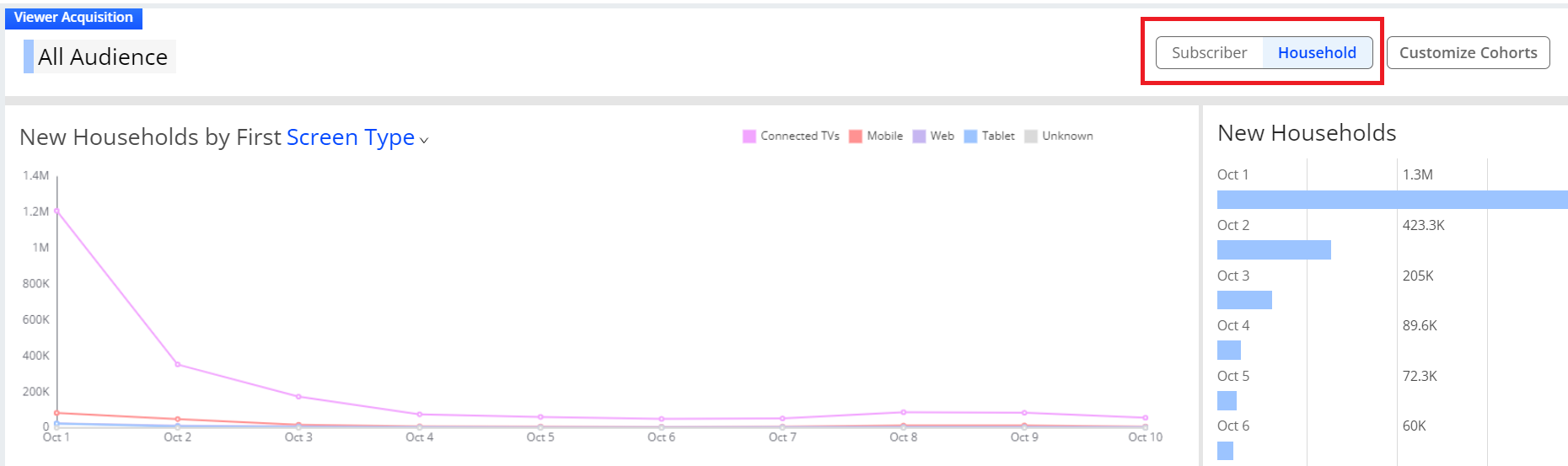The width and height of the screenshot is (1568, 466).
Task: Toggle Connected TVs legend swatch
Action: (749, 137)
